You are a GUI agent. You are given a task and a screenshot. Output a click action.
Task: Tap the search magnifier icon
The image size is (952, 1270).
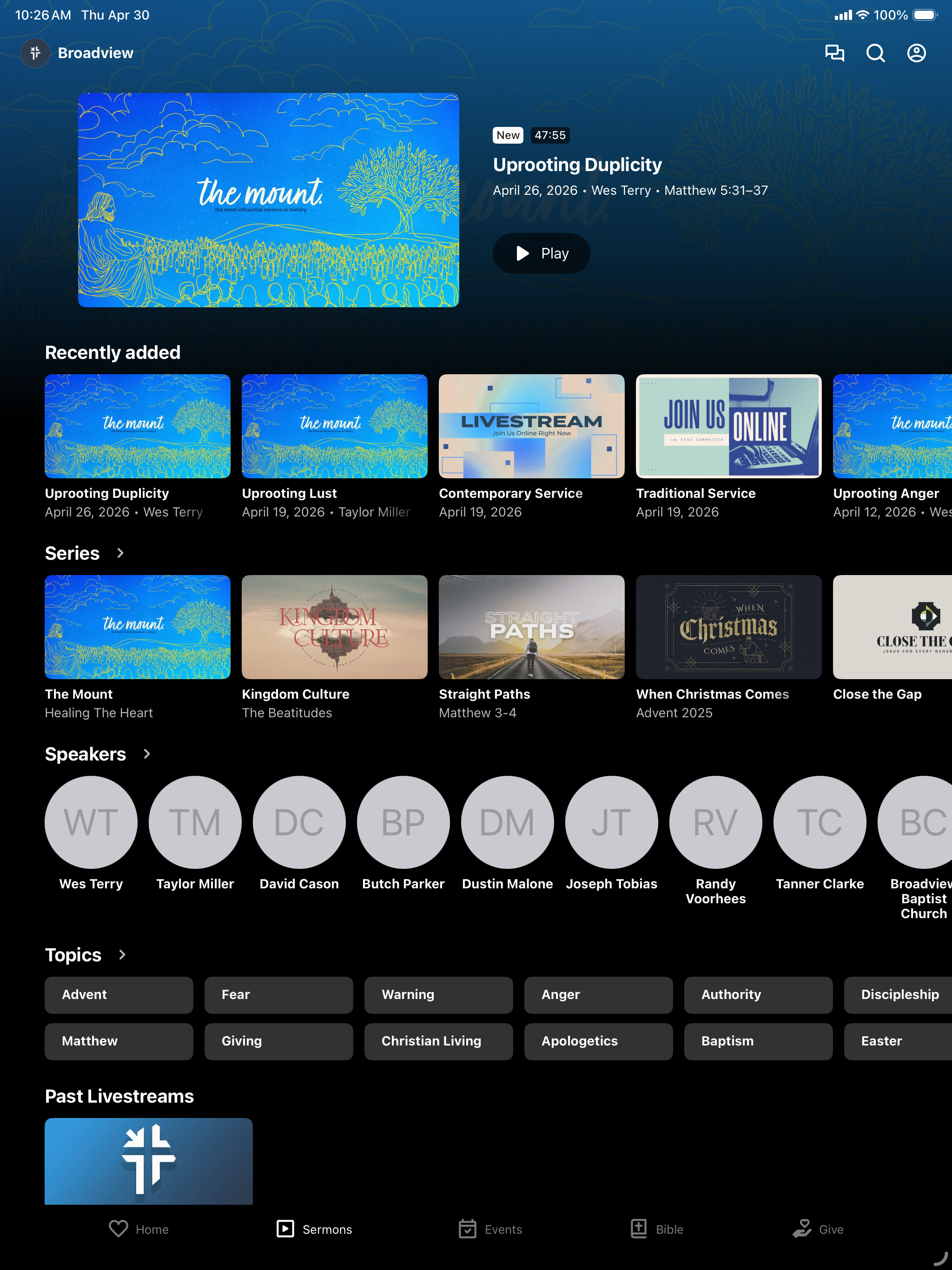pyautogui.click(x=875, y=53)
